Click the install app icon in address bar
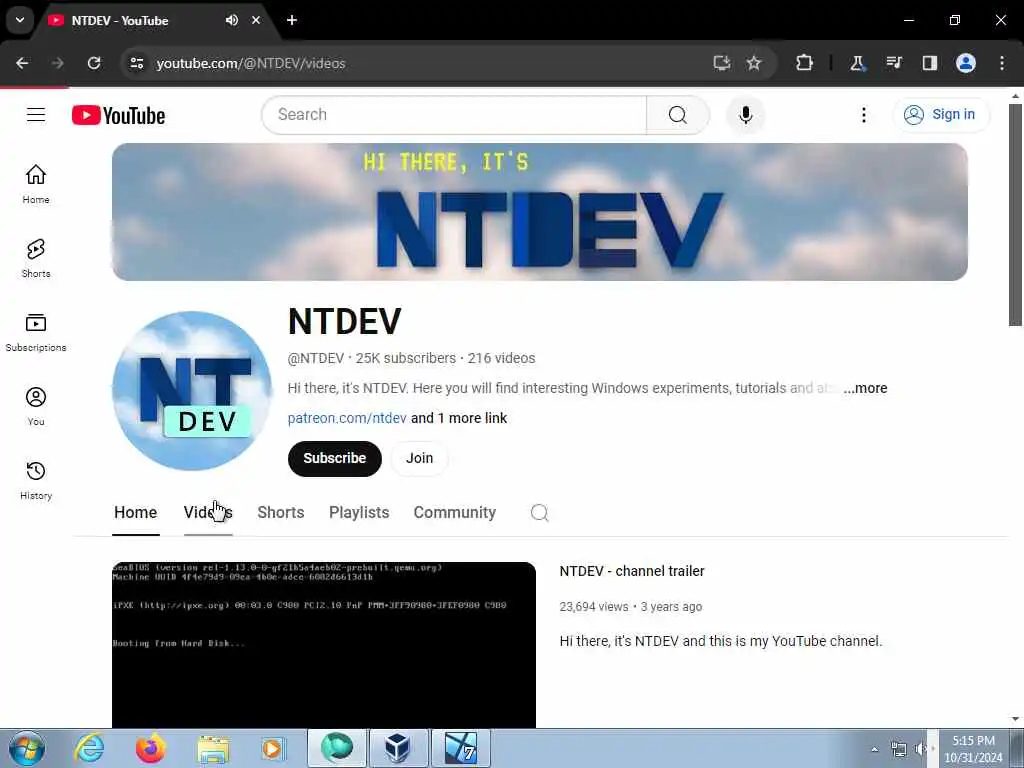 pyautogui.click(x=721, y=63)
